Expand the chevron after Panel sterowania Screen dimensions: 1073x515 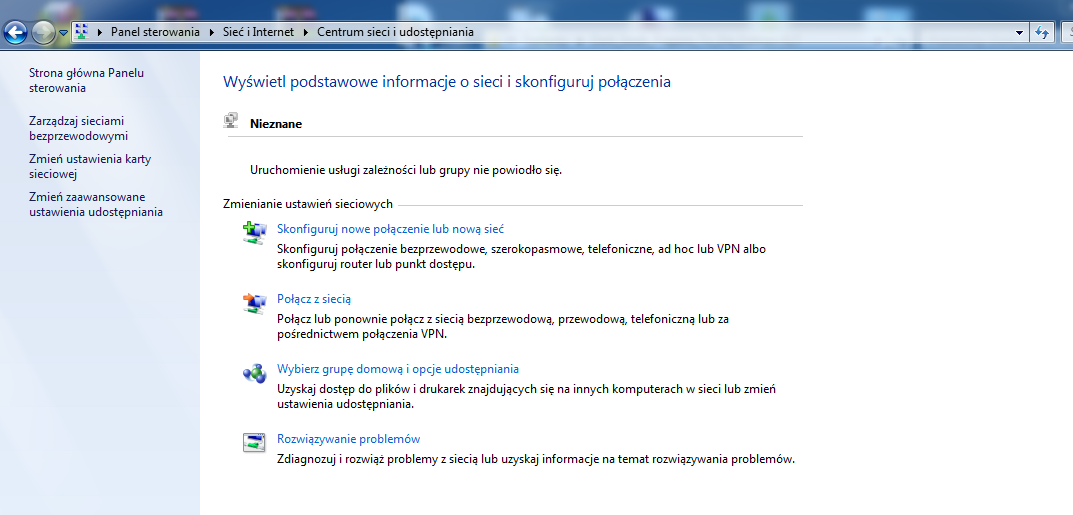click(x=212, y=32)
